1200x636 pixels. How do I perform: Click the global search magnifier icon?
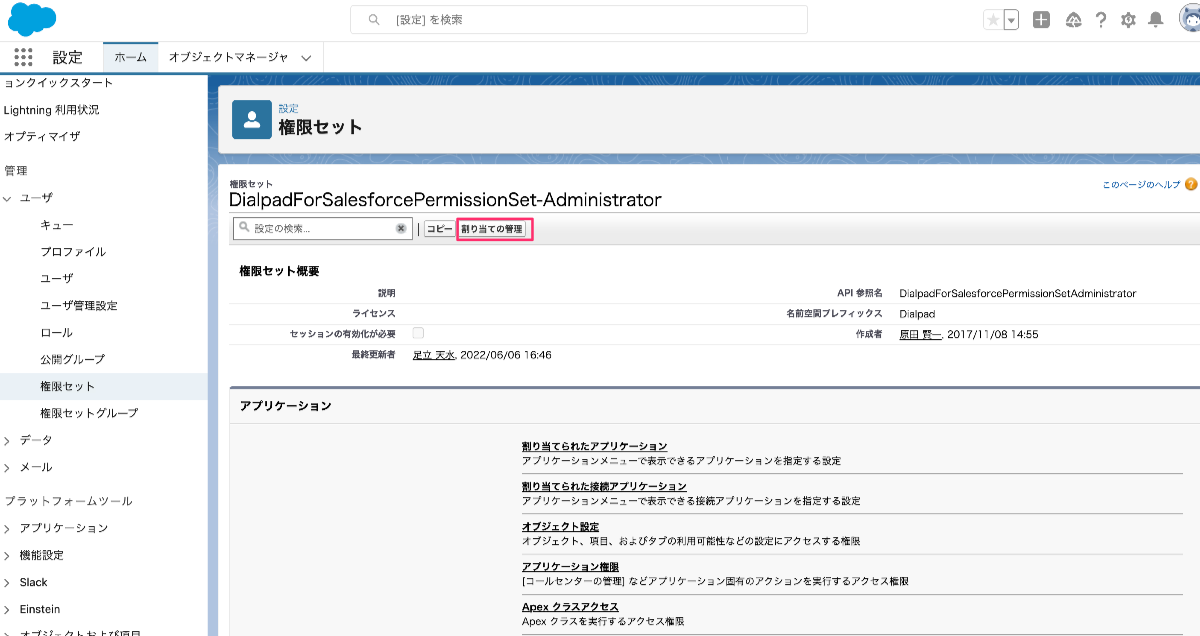click(x=374, y=20)
